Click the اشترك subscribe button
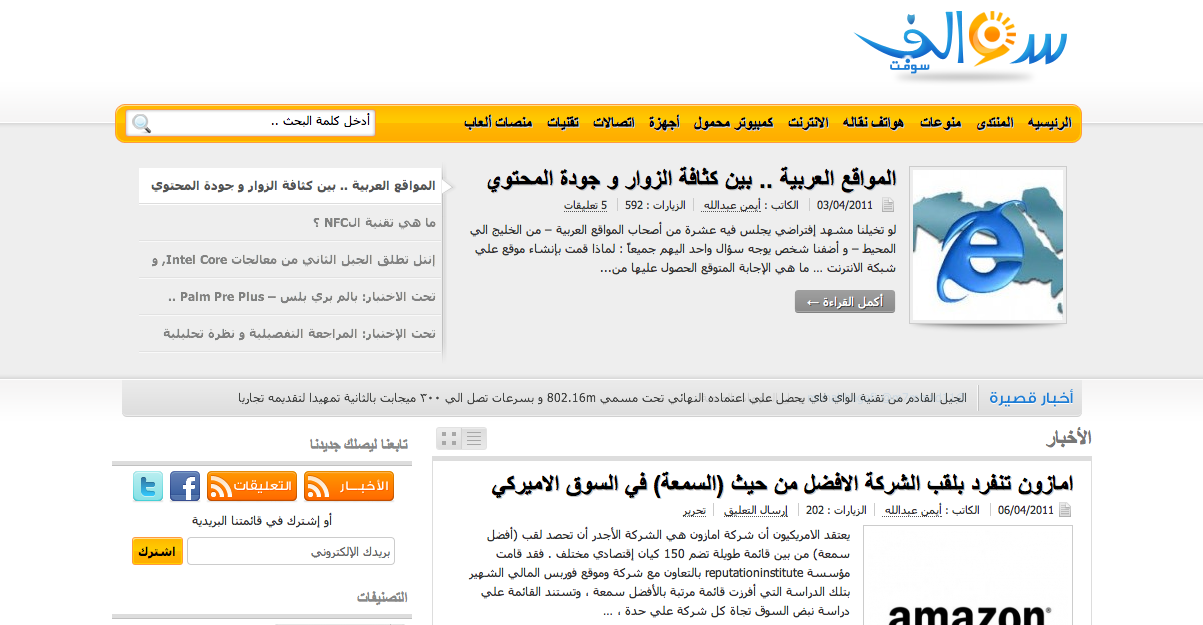The height and width of the screenshot is (625, 1203). 157,551
